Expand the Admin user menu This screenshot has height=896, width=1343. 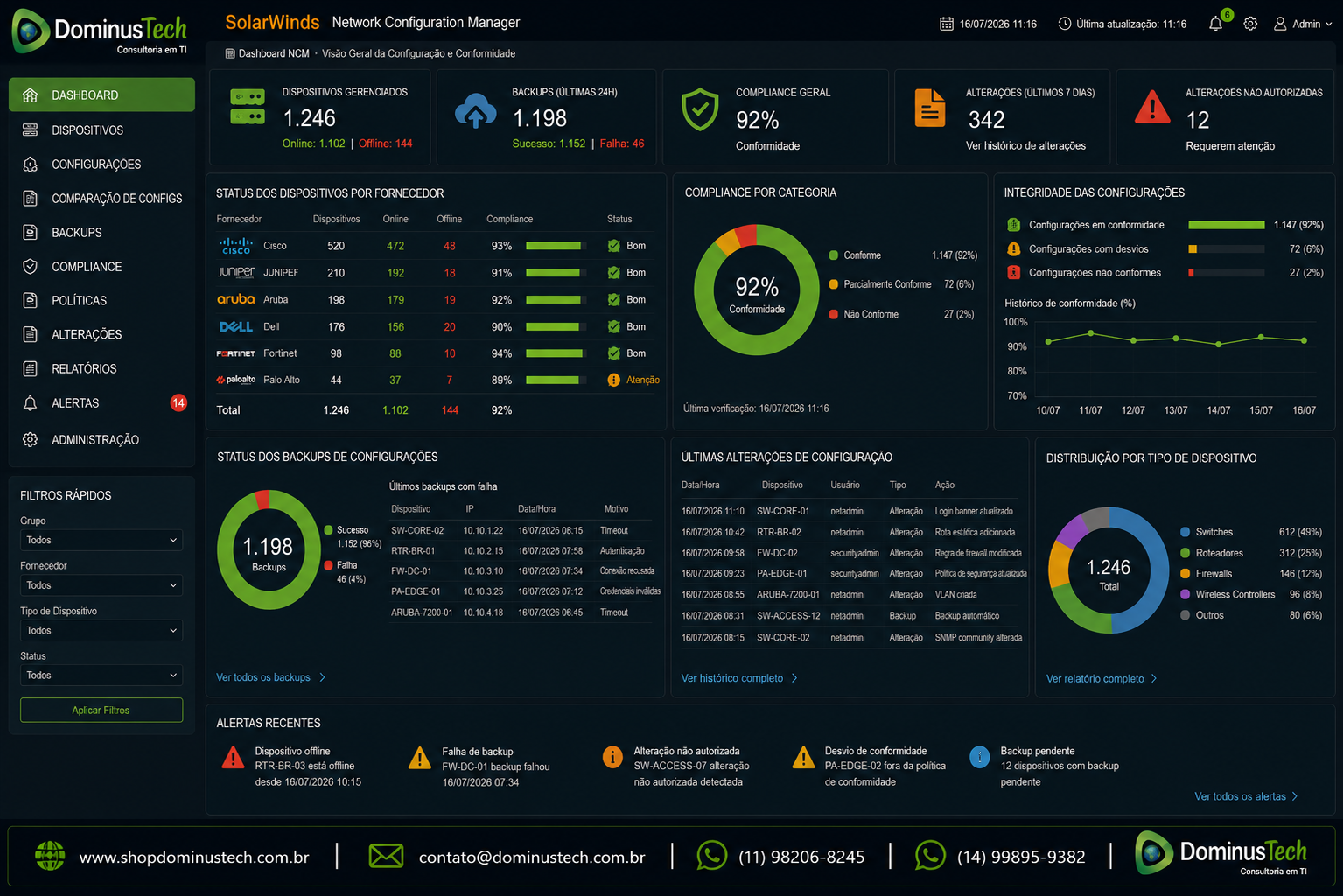click(1304, 24)
